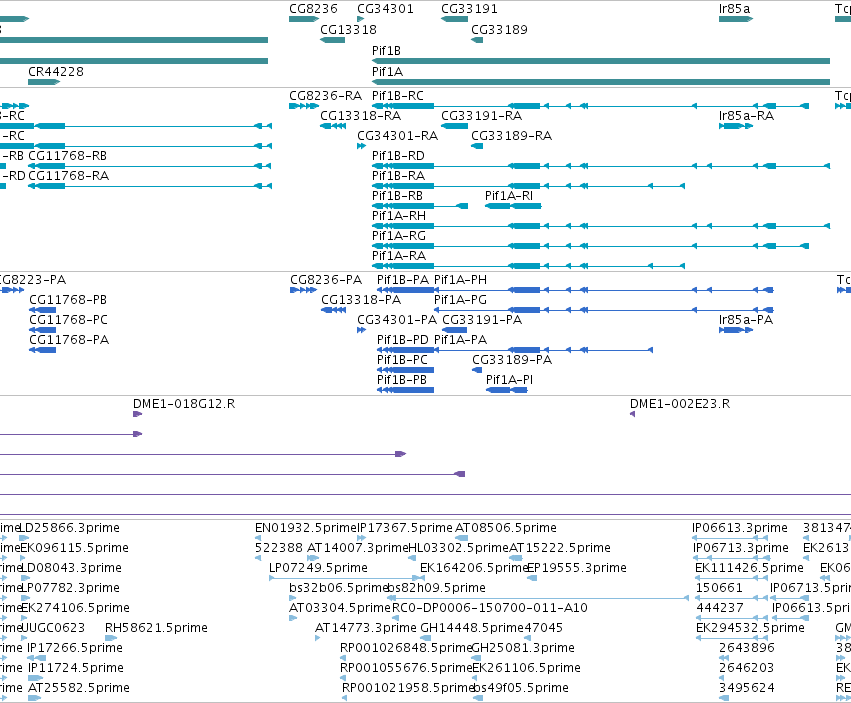This screenshot has height=703, width=851.
Task: Click the EK111426.5prime EST label
Action: 750,567
